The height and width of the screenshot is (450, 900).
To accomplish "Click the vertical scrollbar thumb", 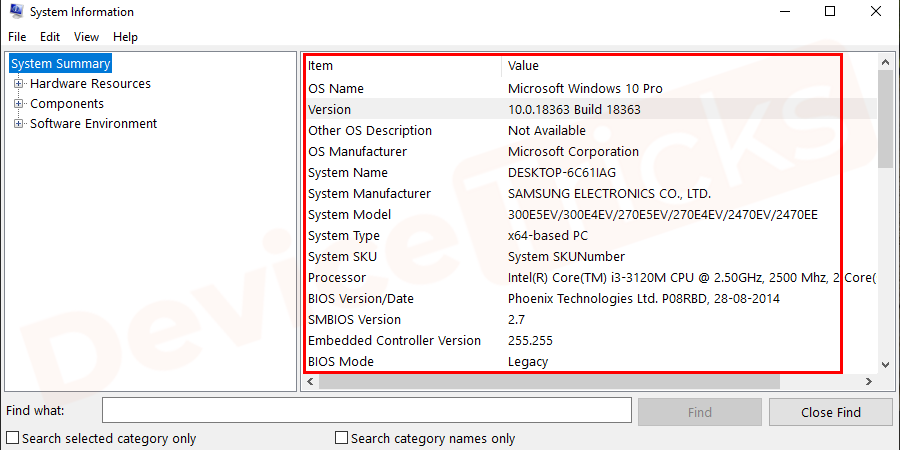I will coord(886,120).
